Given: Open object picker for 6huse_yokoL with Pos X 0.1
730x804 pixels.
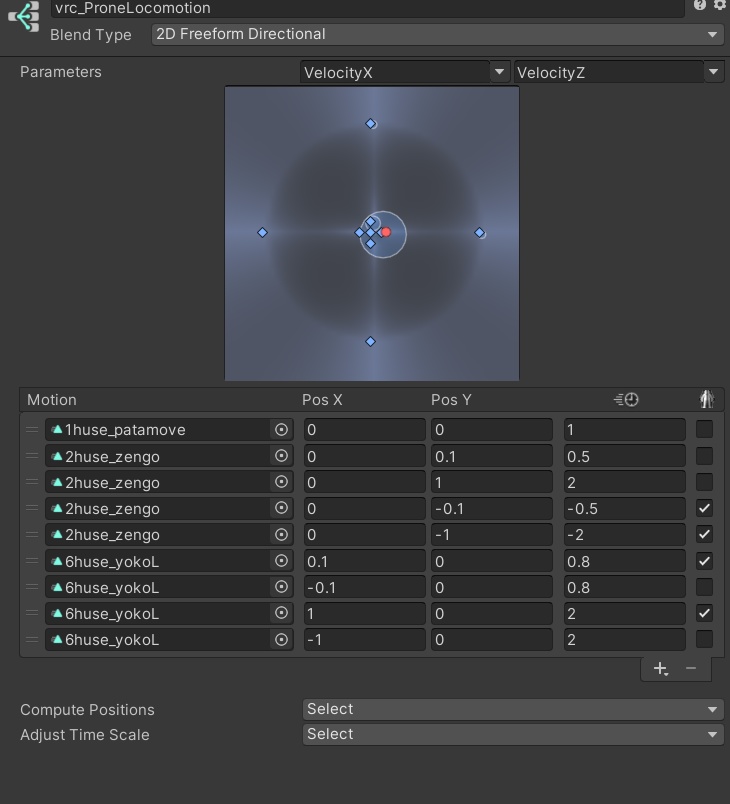Looking at the screenshot, I should [x=281, y=561].
